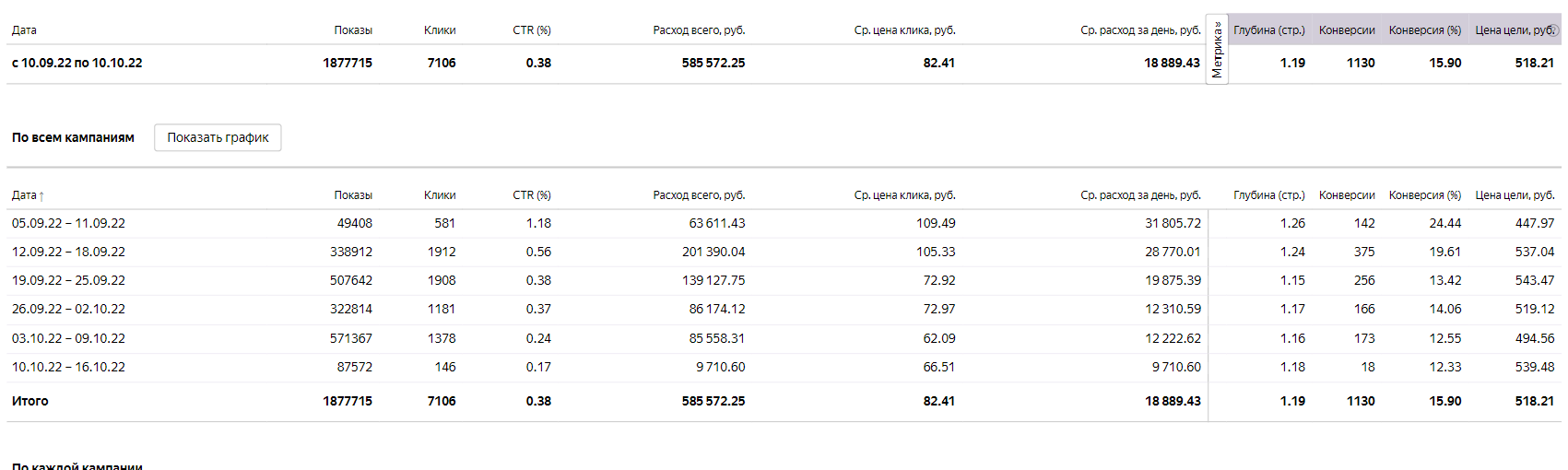Select the 03.10.22 – 09.10.22 week row
The height and width of the screenshot is (470, 1568).
68,338
